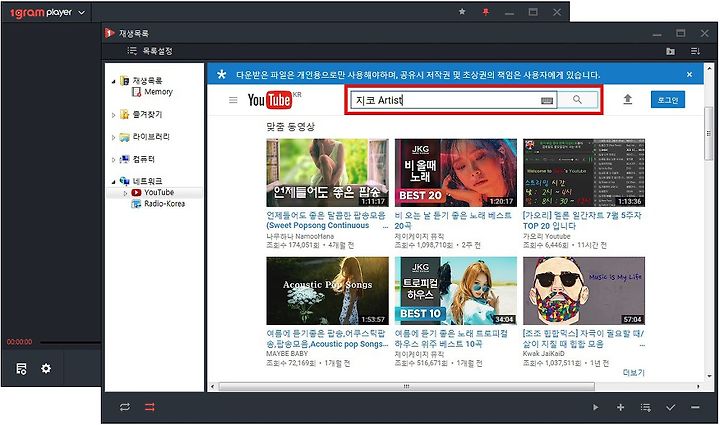
Task: Click the blue 로그인 login button
Action: click(x=668, y=100)
